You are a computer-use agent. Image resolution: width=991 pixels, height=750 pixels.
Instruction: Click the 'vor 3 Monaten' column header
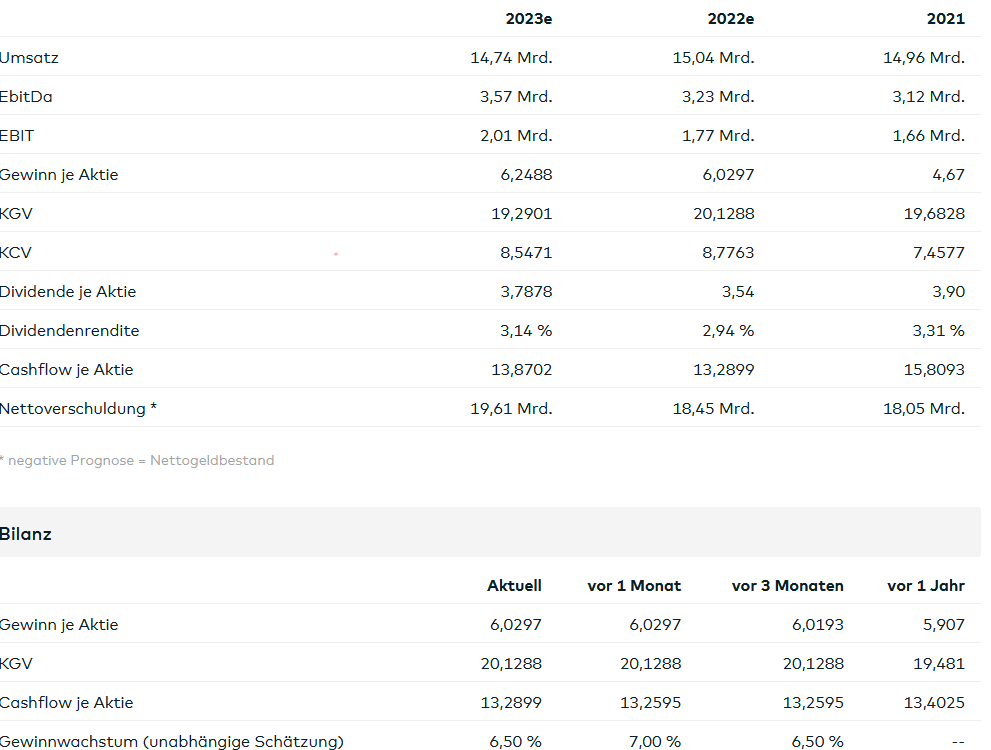tap(787, 586)
